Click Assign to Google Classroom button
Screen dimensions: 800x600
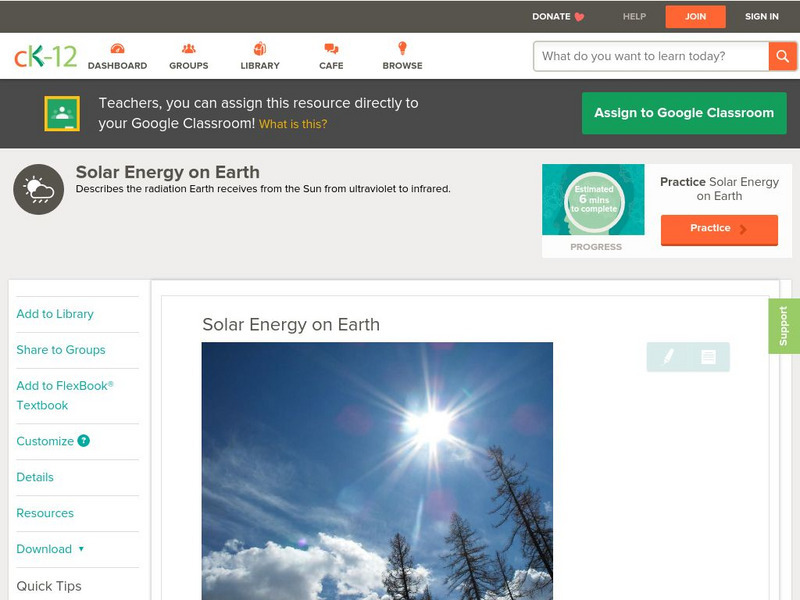684,113
